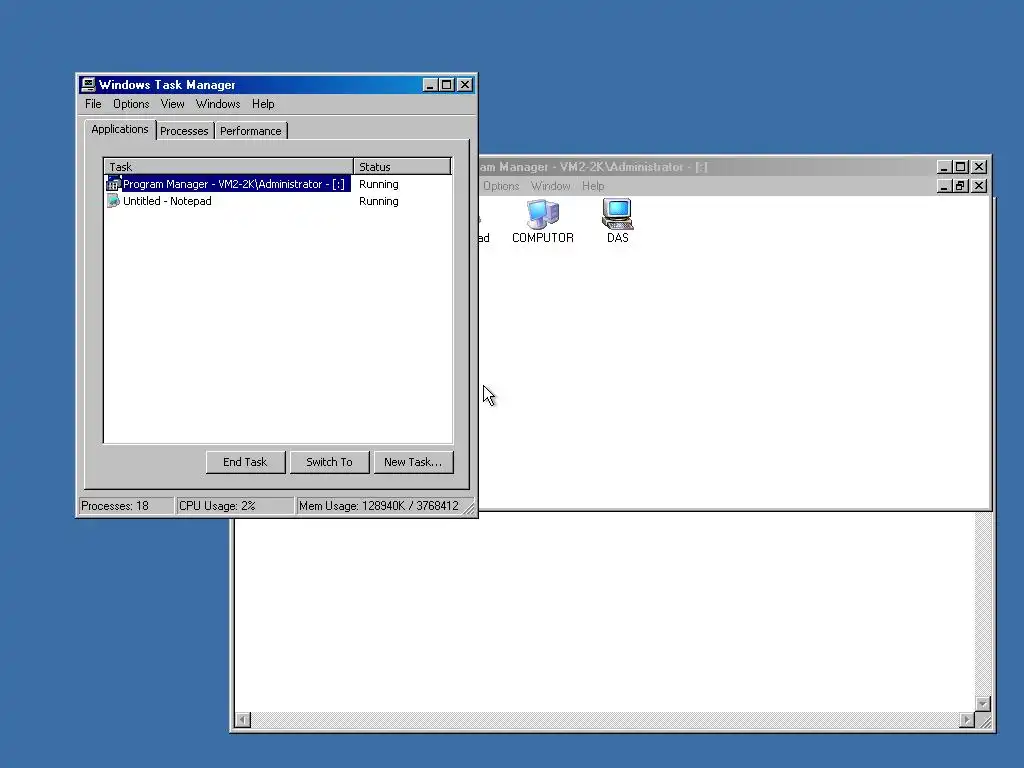Viewport: 1024px width, 768px height.
Task: Click Running status of Notepad task
Action: 379,201
